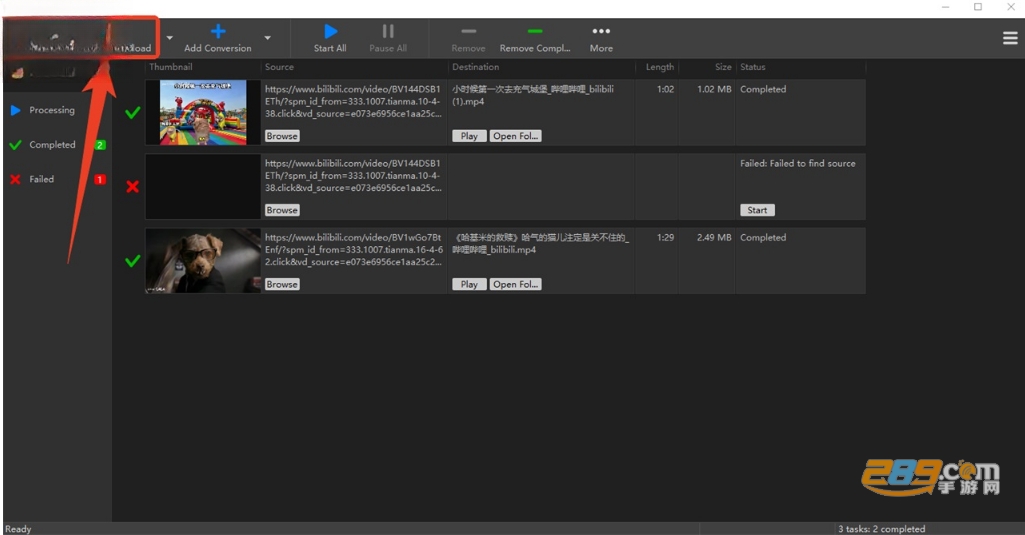This screenshot has height=535, width=1025.
Task: Sort by the Status column header
Action: coord(752,67)
